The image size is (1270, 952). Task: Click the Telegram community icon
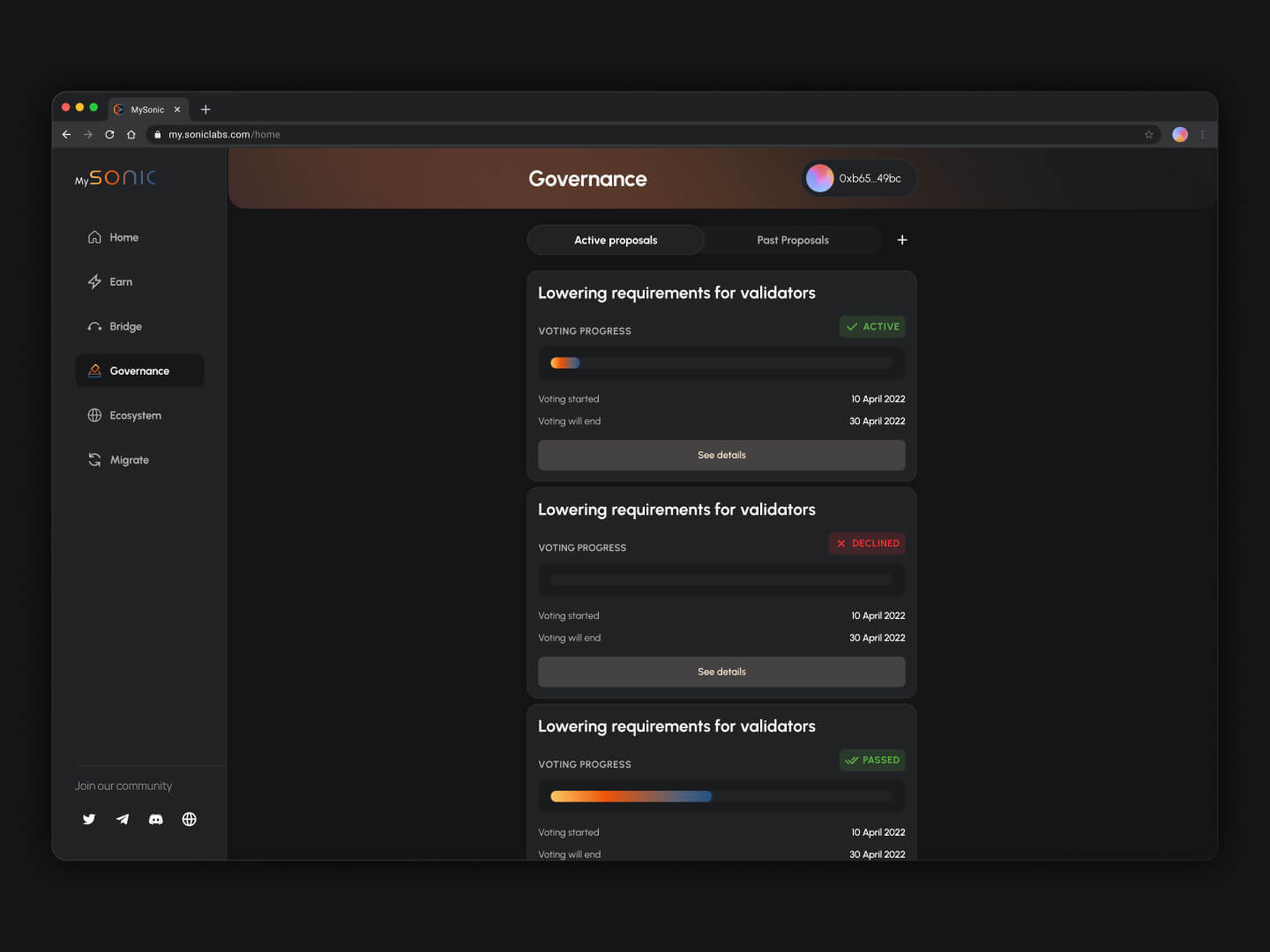(x=122, y=819)
